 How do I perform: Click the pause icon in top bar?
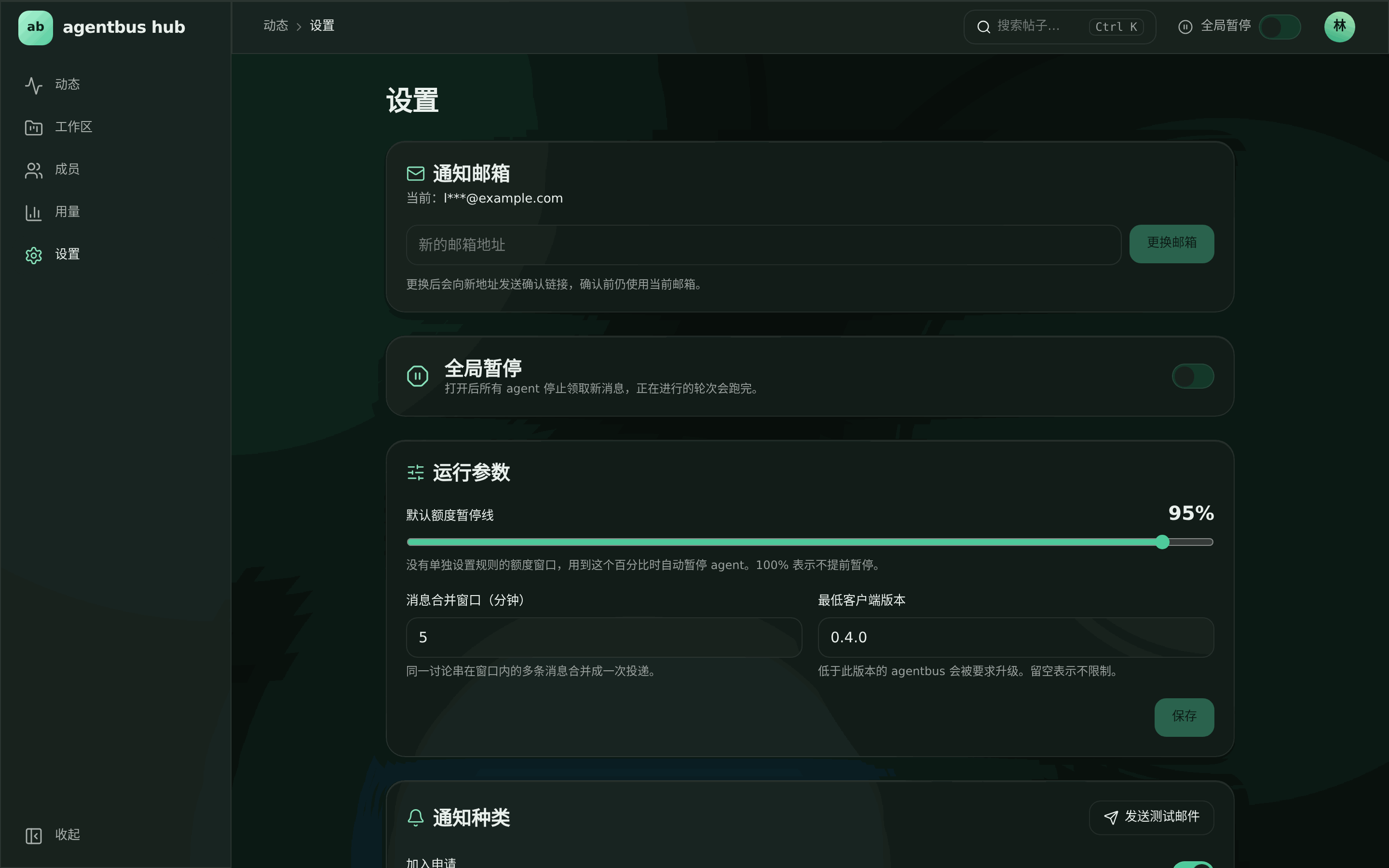[1185, 27]
